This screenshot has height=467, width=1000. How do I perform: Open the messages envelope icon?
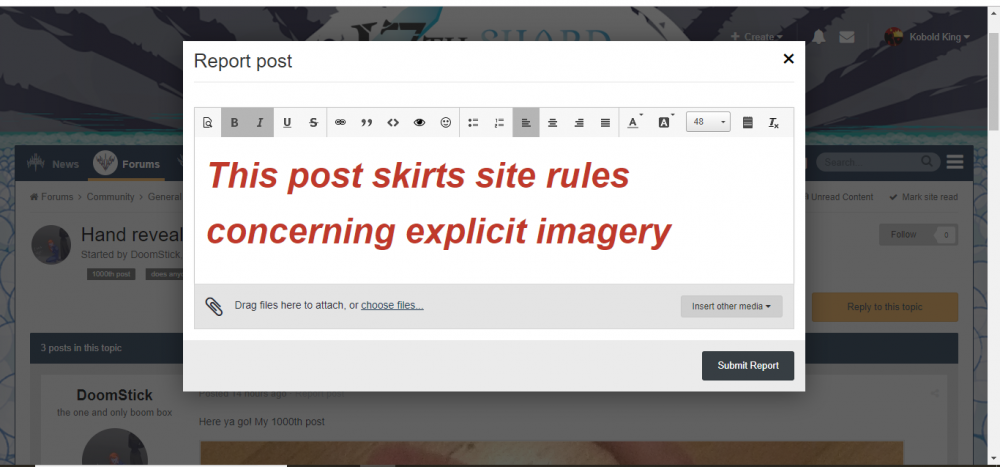point(846,37)
